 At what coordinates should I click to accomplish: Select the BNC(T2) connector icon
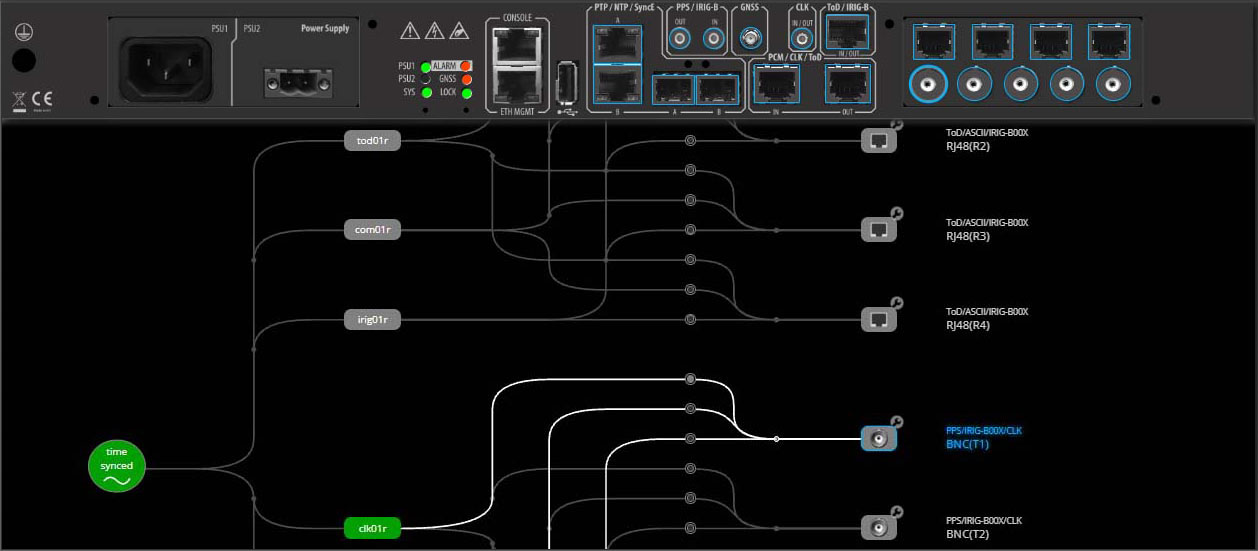[x=878, y=528]
